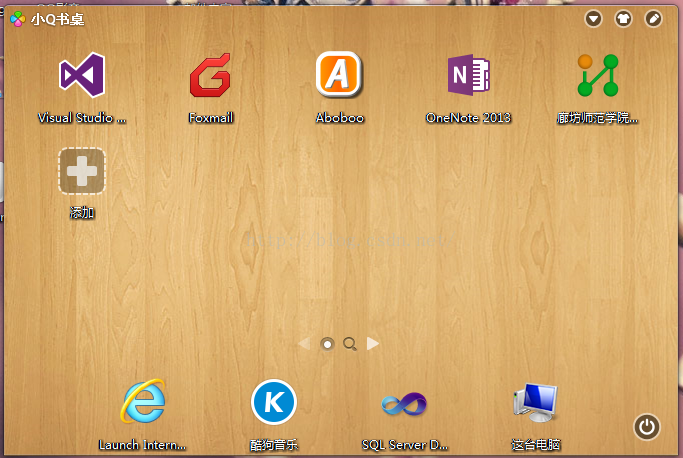Open the Aboboo application icon
This screenshot has height=458, width=683.
point(339,74)
